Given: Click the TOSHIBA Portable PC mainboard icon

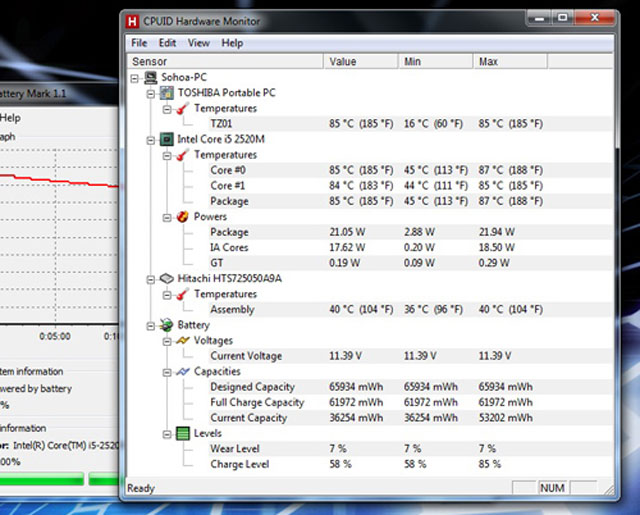Looking at the screenshot, I should click(167, 93).
